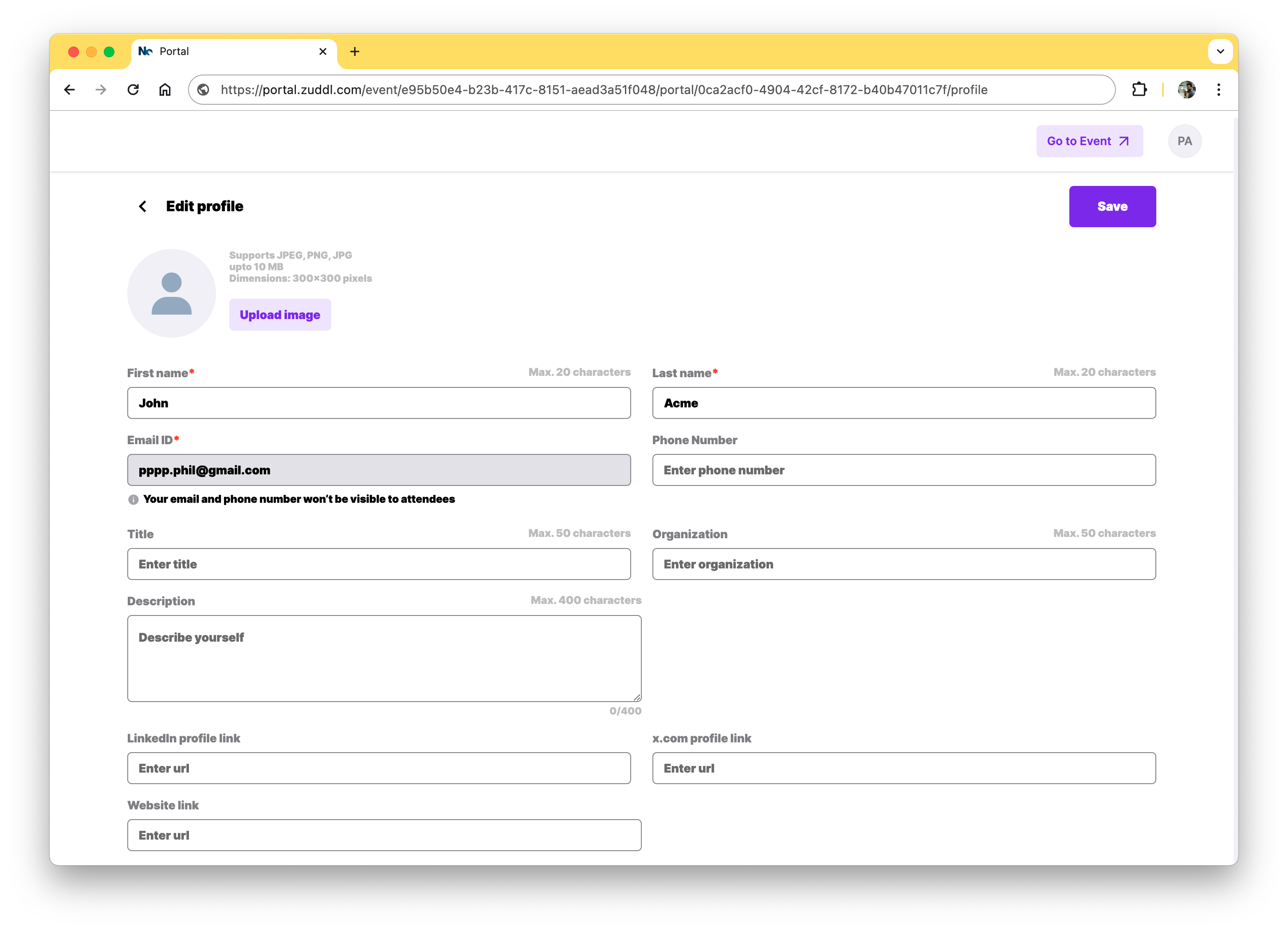The width and height of the screenshot is (1288, 931).
Task: Click the profile picture placeholder
Action: pyautogui.click(x=172, y=293)
